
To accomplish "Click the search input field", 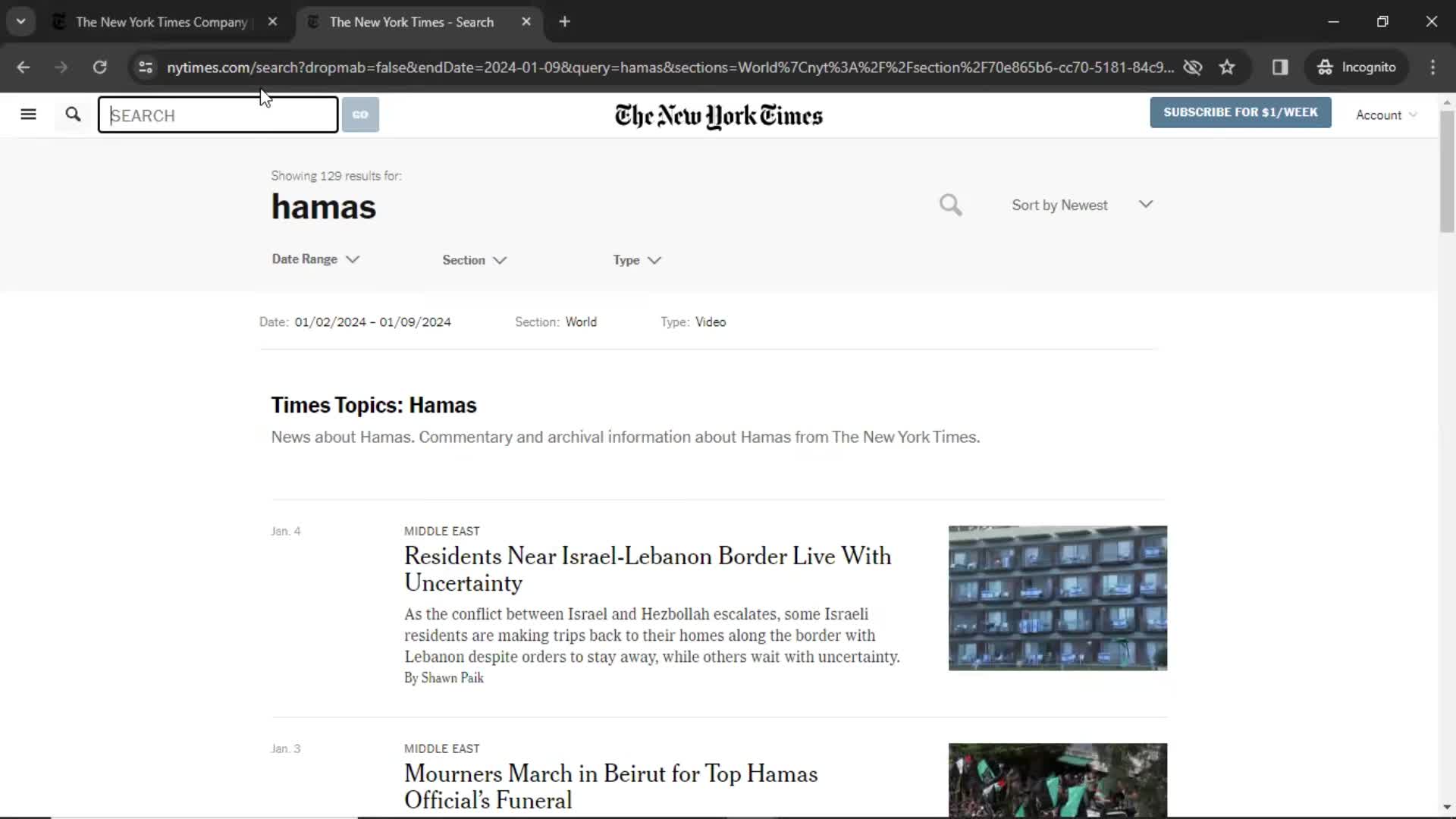I will tap(217, 114).
